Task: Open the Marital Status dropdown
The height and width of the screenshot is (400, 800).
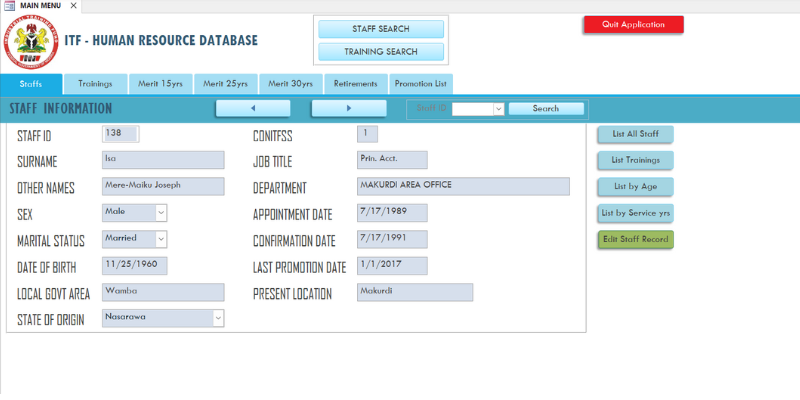Action: [160, 239]
